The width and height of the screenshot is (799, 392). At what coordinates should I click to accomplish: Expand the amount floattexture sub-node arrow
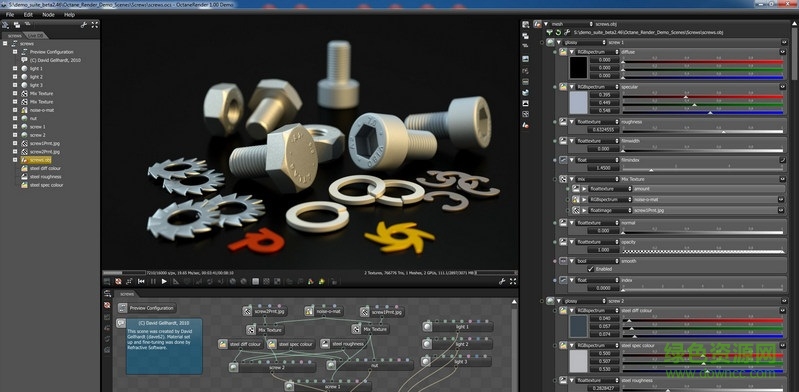[584, 189]
